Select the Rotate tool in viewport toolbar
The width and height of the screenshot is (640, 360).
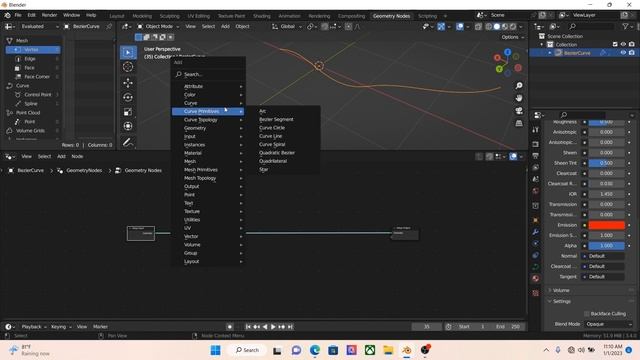(128, 97)
